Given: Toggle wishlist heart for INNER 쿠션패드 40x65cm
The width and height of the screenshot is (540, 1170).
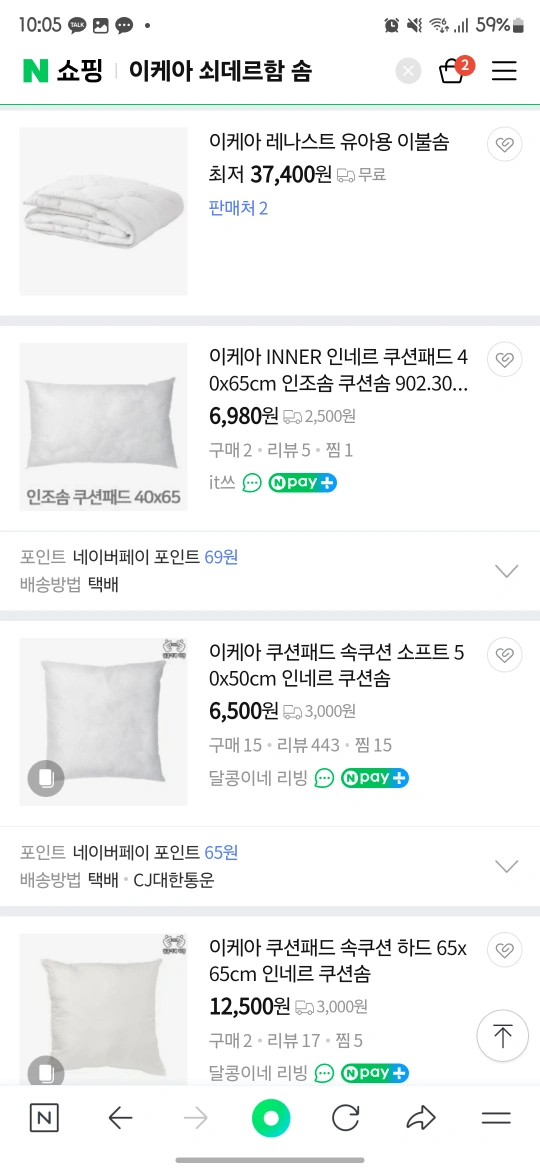Looking at the screenshot, I should (x=505, y=360).
